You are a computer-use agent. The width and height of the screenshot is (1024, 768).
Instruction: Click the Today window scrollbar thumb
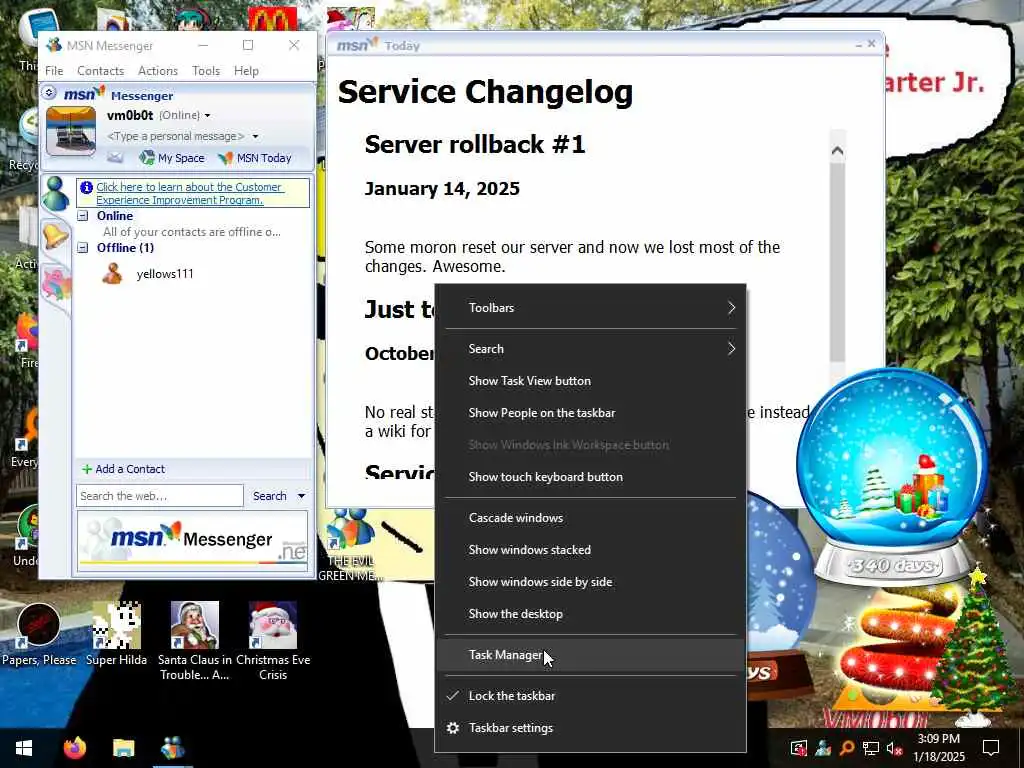837,261
